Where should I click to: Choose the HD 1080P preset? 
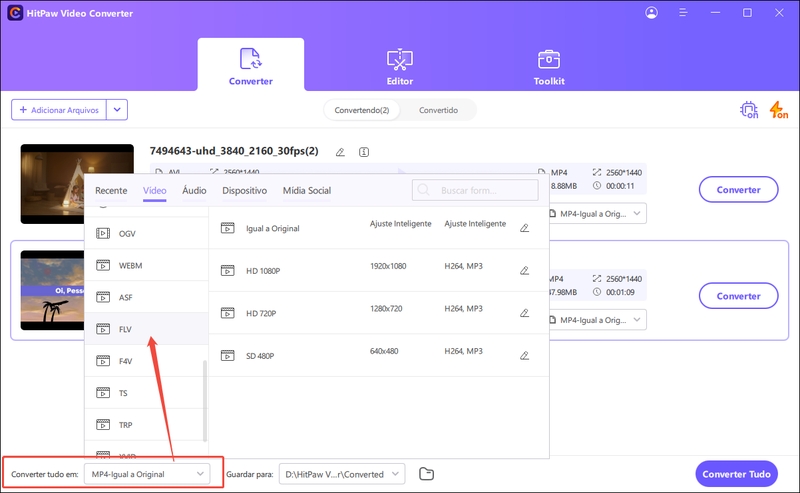379,270
